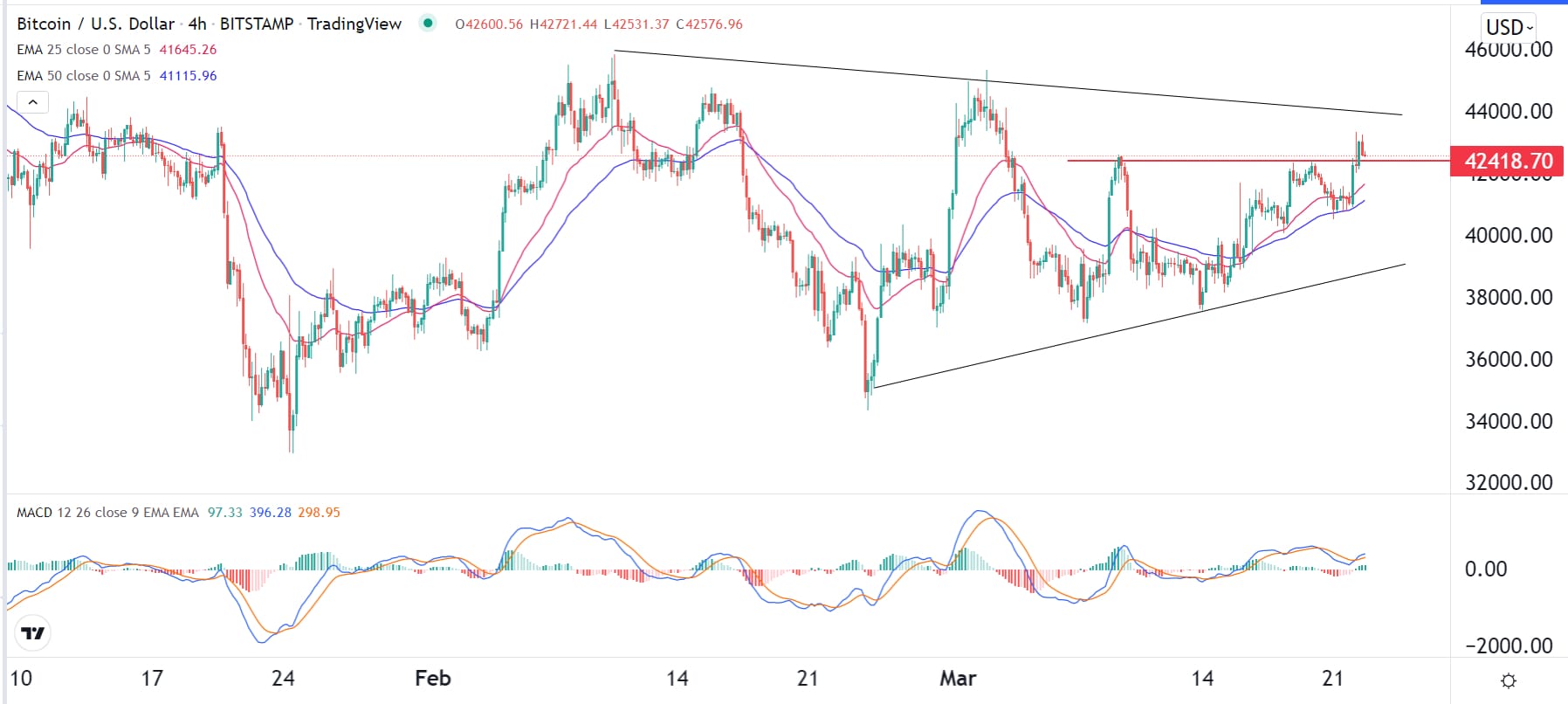
Task: Select the MACD 12 26 close indicator legend
Action: (108, 513)
